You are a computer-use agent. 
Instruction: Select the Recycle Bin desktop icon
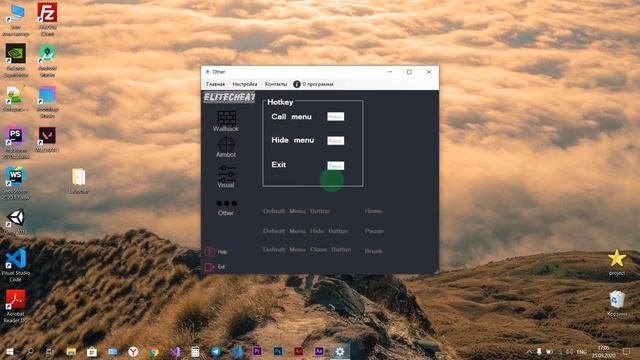coord(617,303)
